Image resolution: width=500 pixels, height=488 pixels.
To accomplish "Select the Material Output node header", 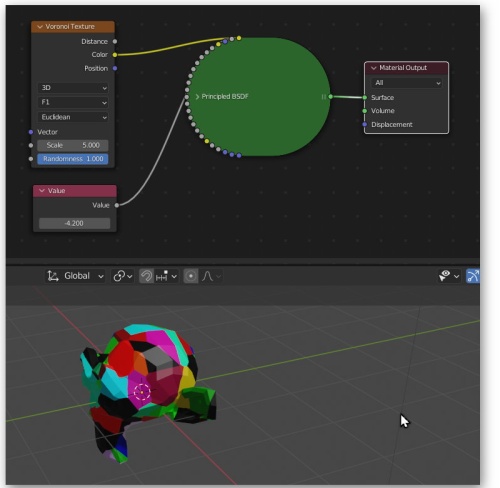I will pyautogui.click(x=406, y=68).
